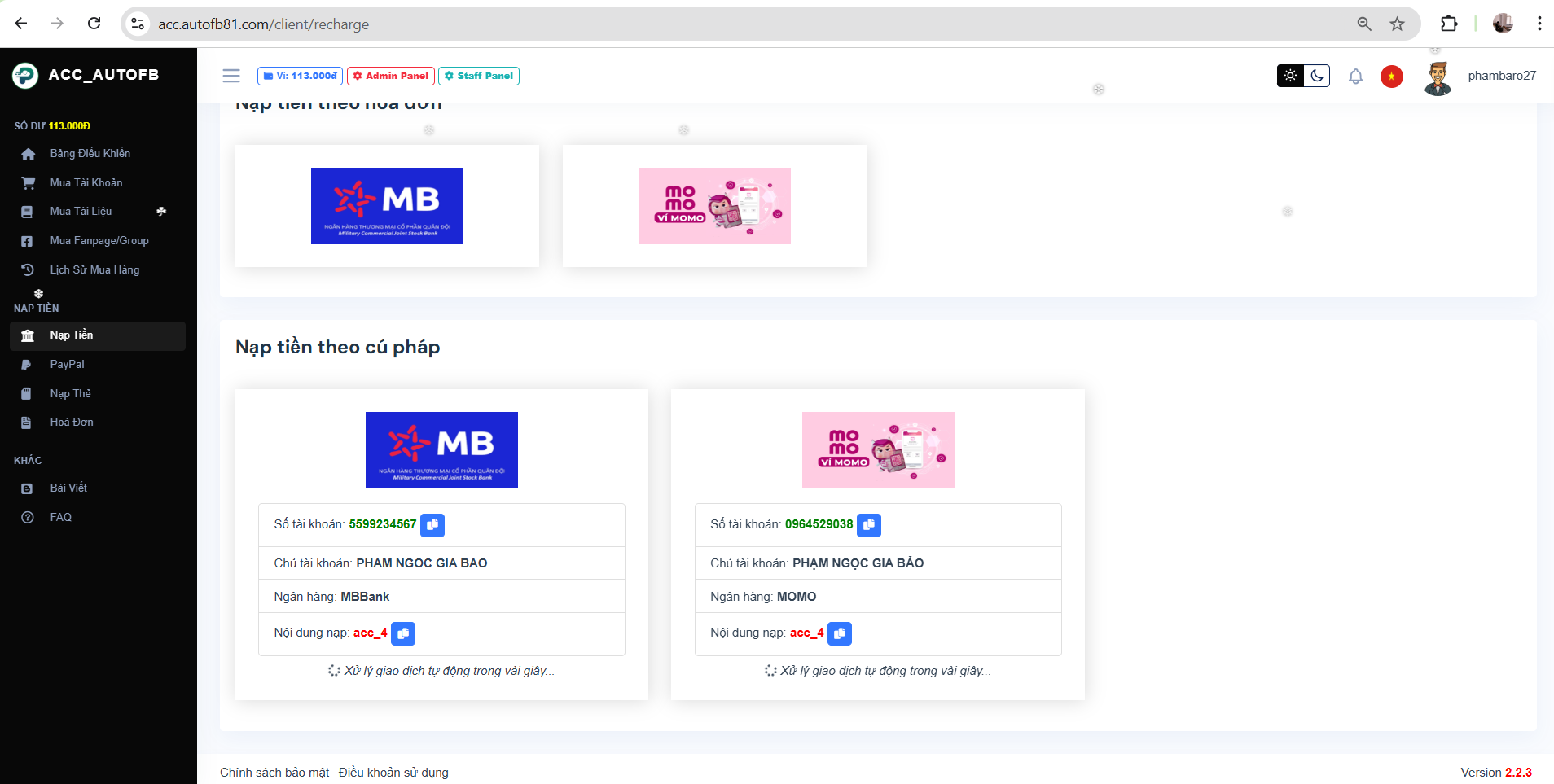1554x784 pixels.
Task: Choose MoMo invoice payment card
Action: tap(714, 206)
